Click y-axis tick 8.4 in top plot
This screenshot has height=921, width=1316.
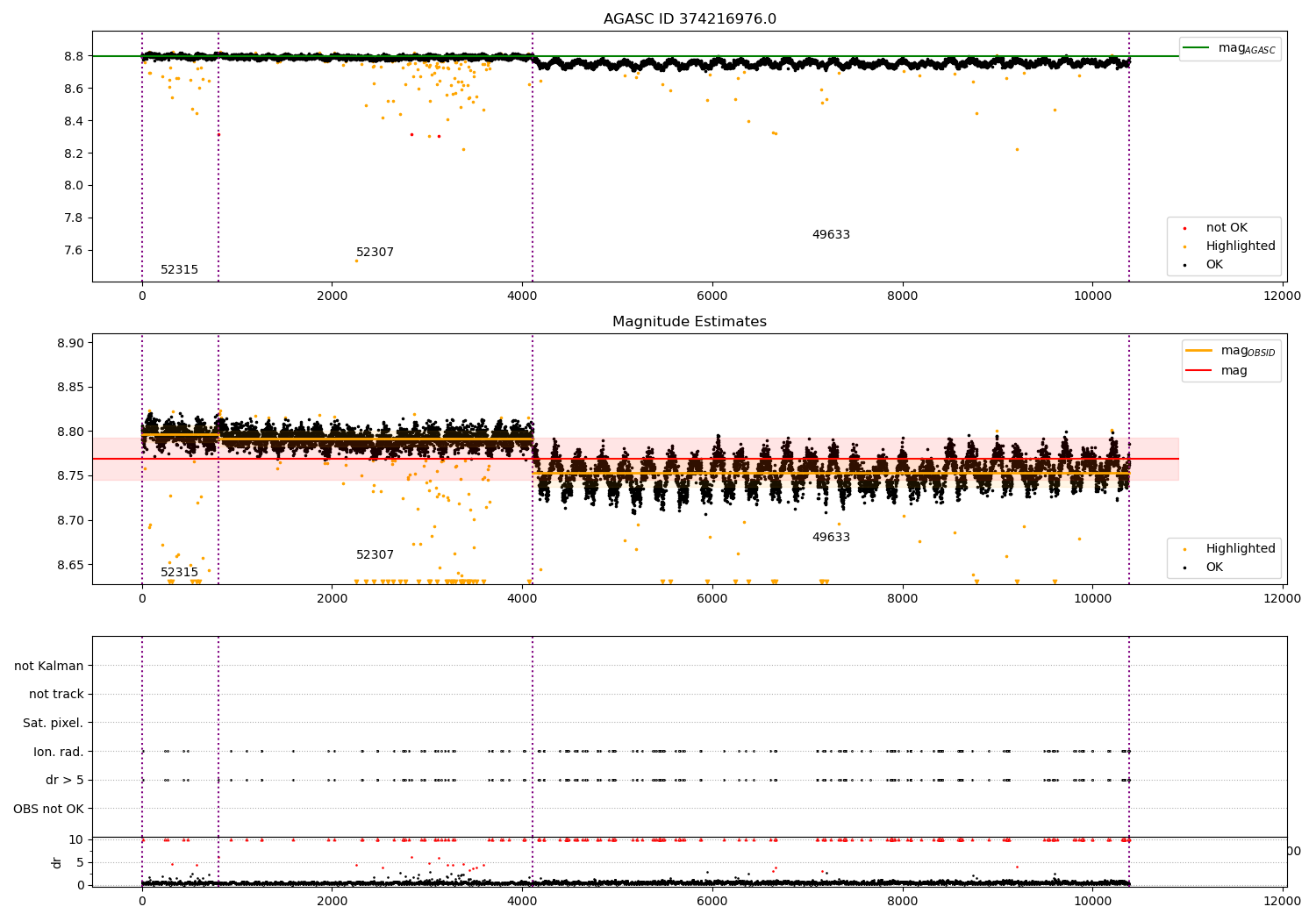coord(73,121)
